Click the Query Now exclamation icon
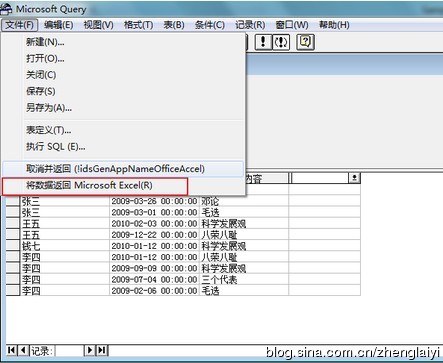The height and width of the screenshot is (363, 443). (263, 42)
